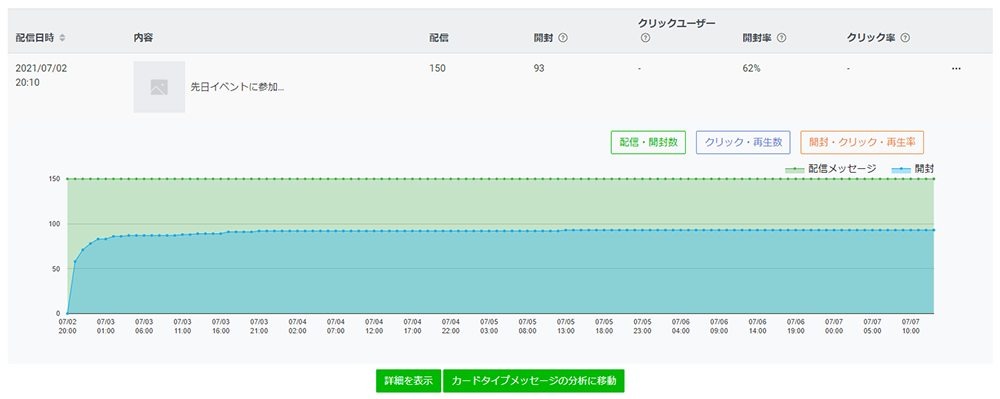This screenshot has height=399, width=1000.
Task: Switch to 開封・クリック・再生率 chart tab
Action: click(x=862, y=143)
